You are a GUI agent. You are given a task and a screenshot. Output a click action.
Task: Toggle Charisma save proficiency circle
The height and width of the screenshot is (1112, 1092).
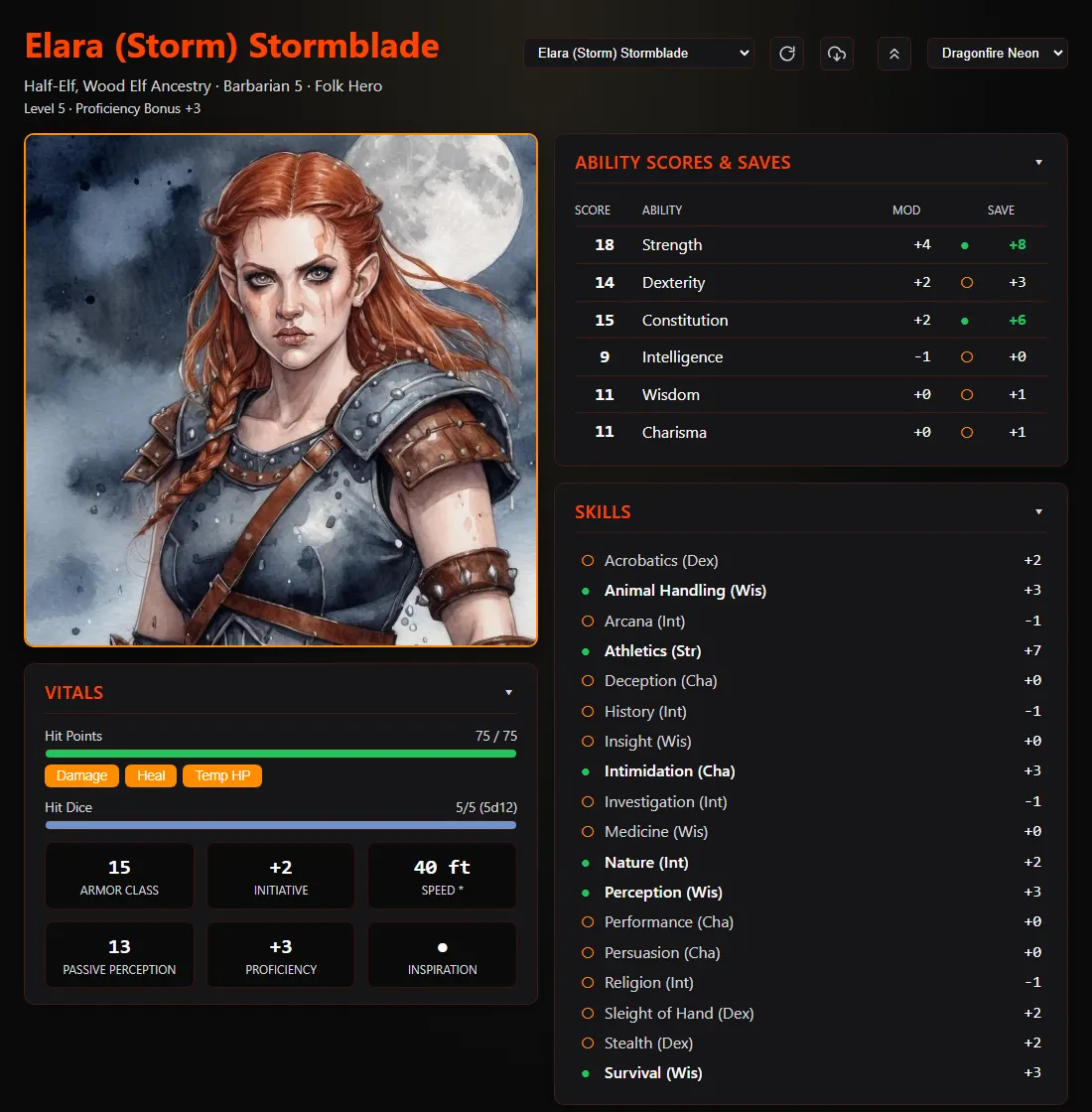(x=967, y=433)
